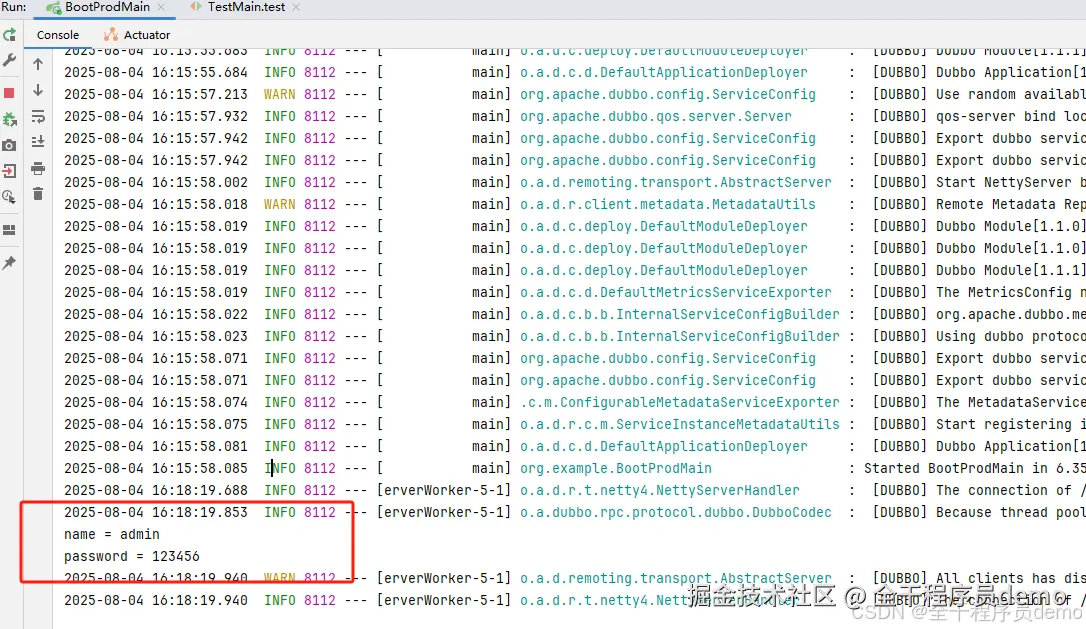Click the .c.m.ConfigurableMetadataServiceExporter logger name
Viewport: 1086px width, 629px height.
click(679, 402)
